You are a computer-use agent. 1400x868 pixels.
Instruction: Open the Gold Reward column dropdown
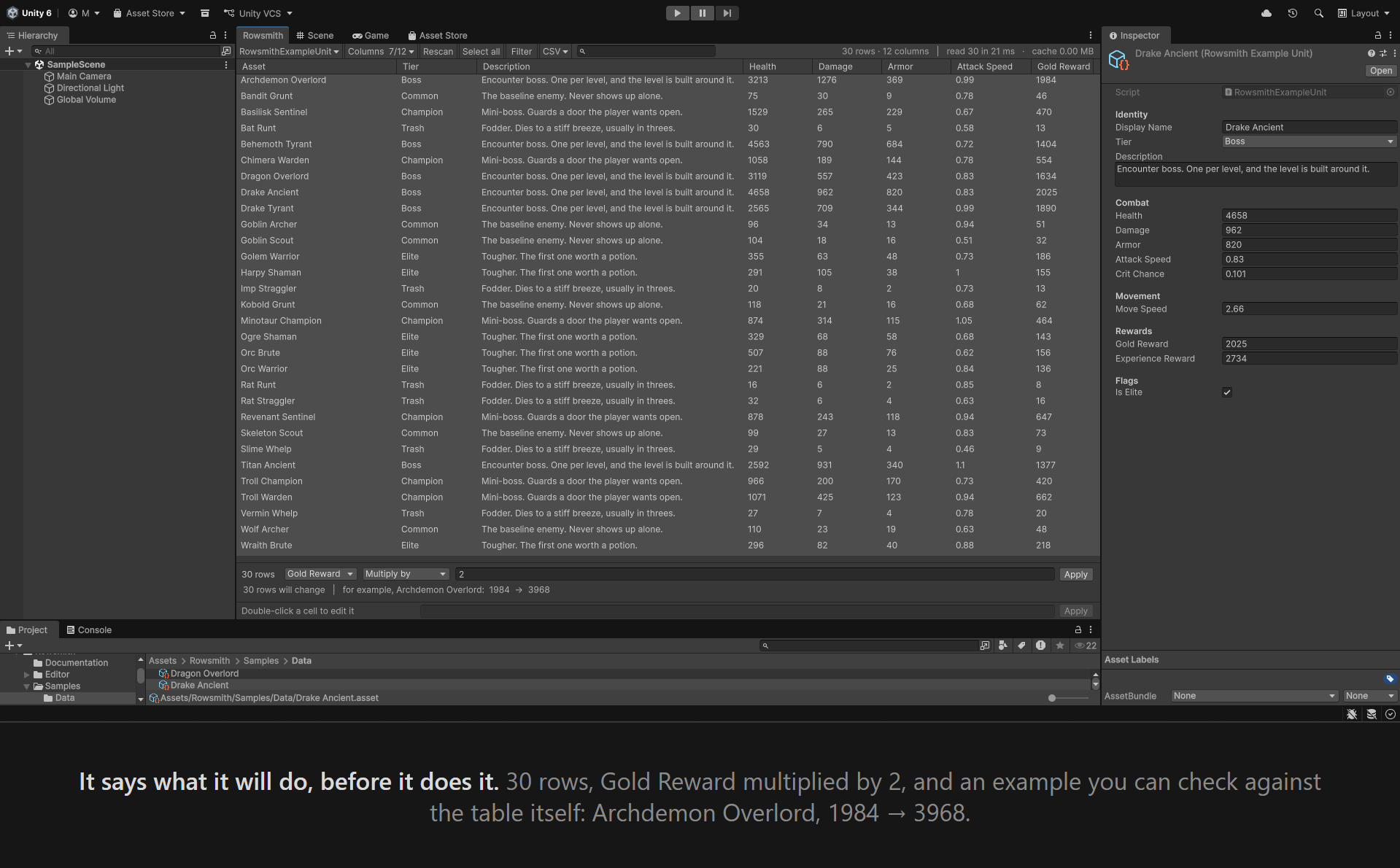tap(320, 574)
